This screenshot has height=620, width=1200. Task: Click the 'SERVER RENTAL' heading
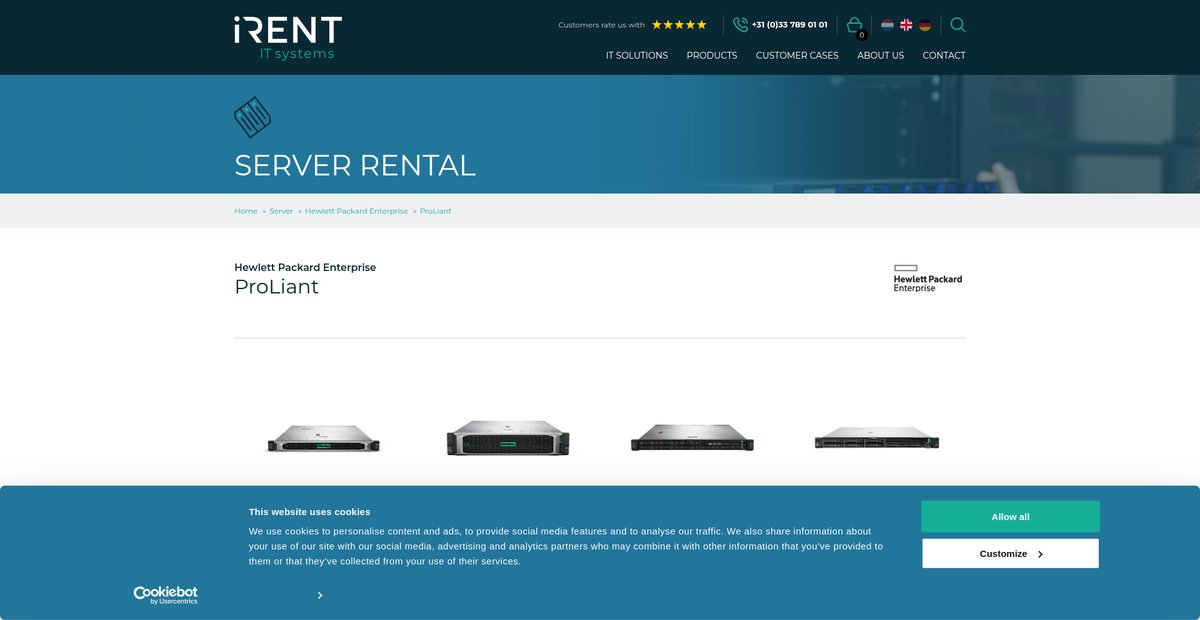pos(355,166)
